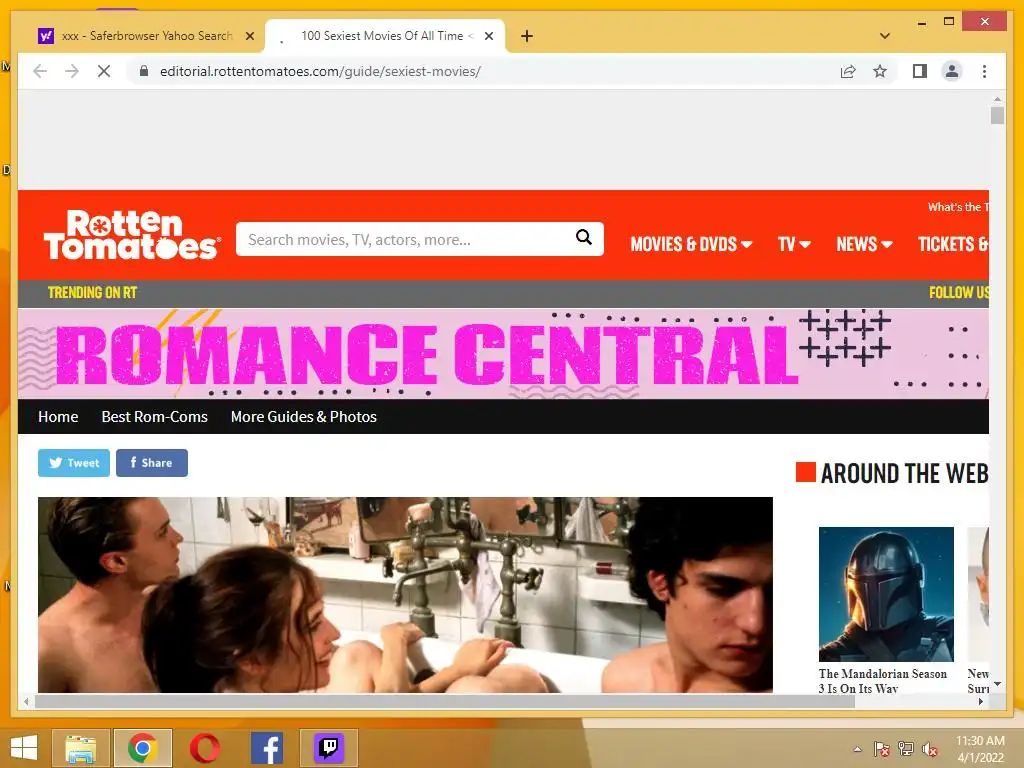Click the scroll-right arrow
Viewport: 1024px width, 768px height.
(x=981, y=701)
